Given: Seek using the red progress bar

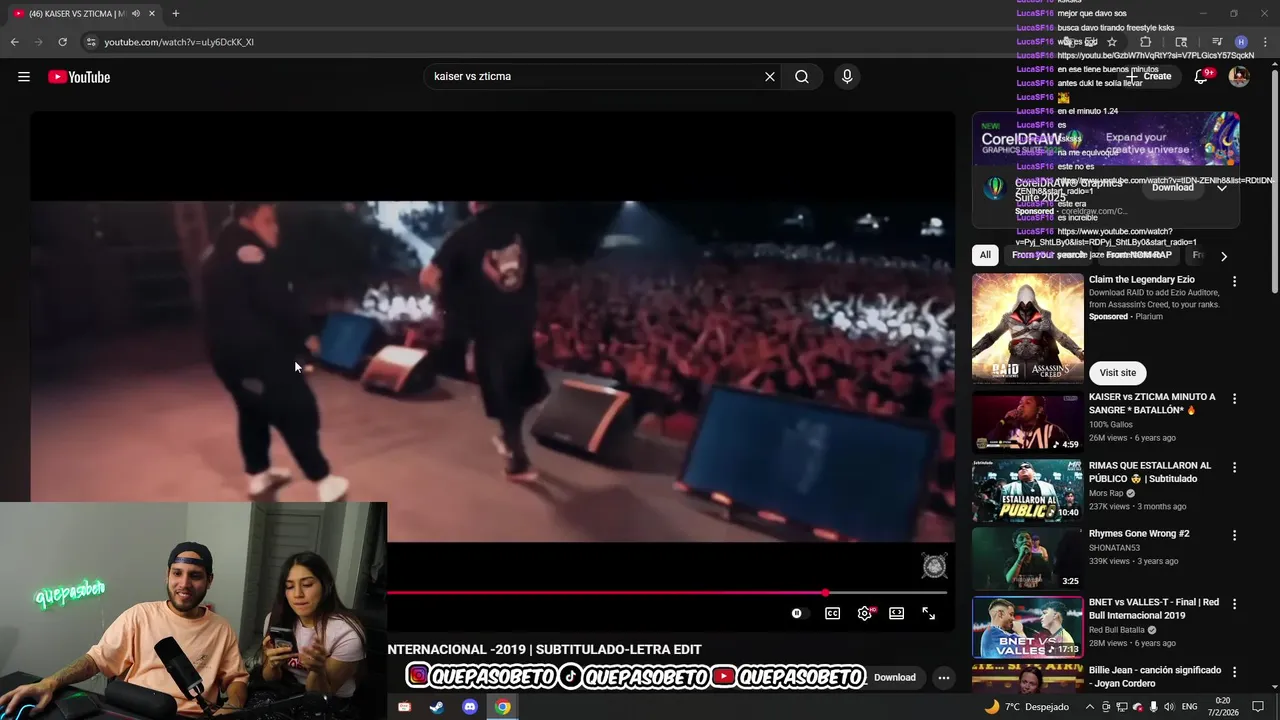Looking at the screenshot, I should pyautogui.click(x=667, y=593).
